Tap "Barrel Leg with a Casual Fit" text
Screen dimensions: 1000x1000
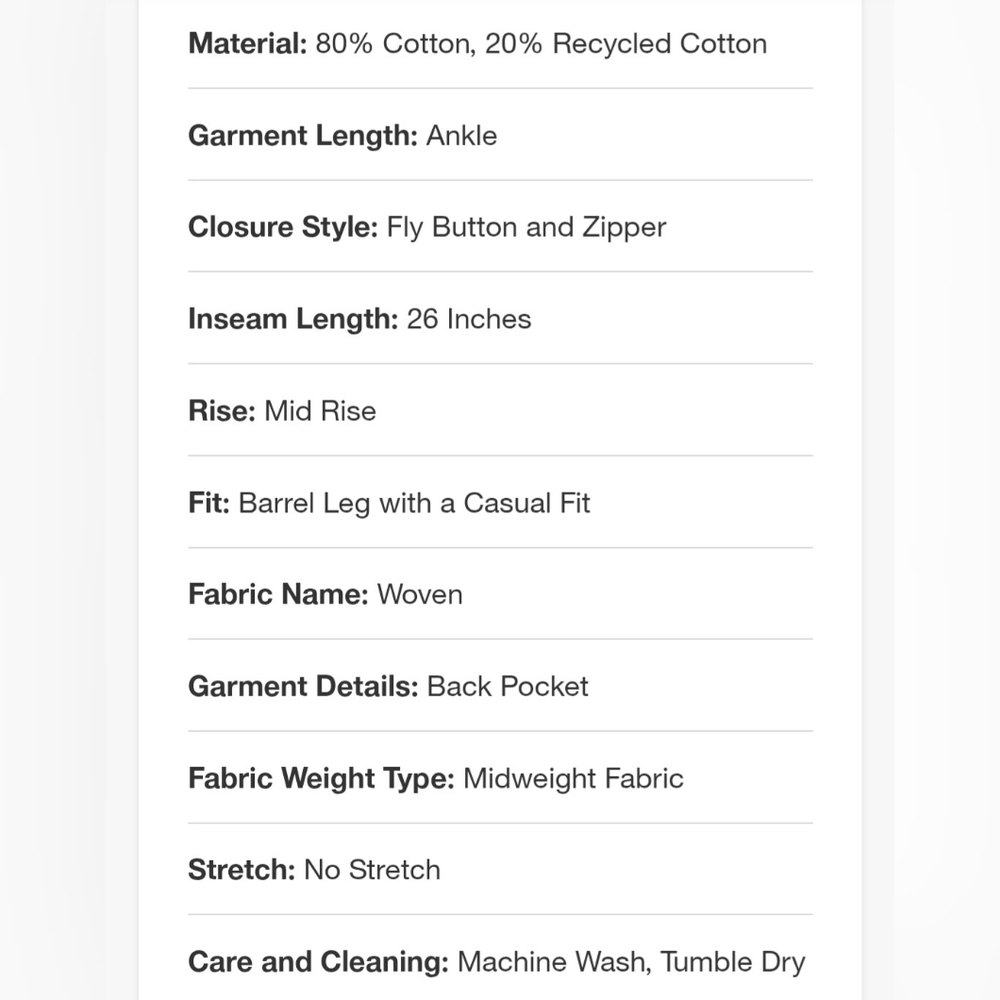[414, 502]
